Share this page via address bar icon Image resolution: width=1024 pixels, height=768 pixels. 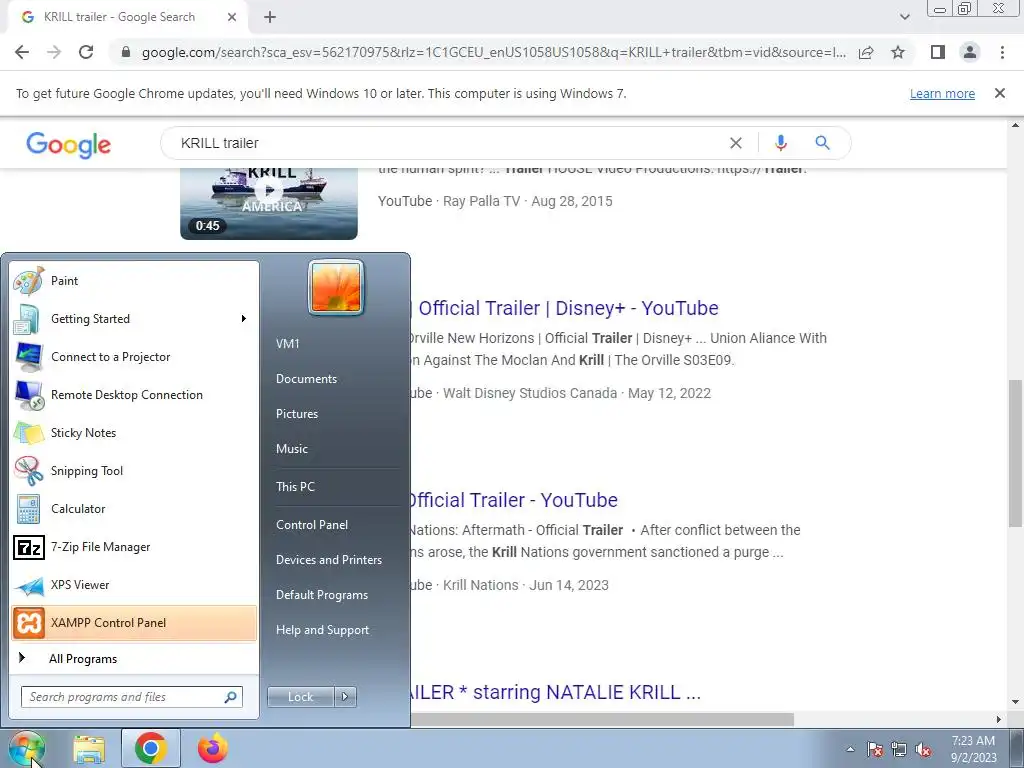(866, 52)
